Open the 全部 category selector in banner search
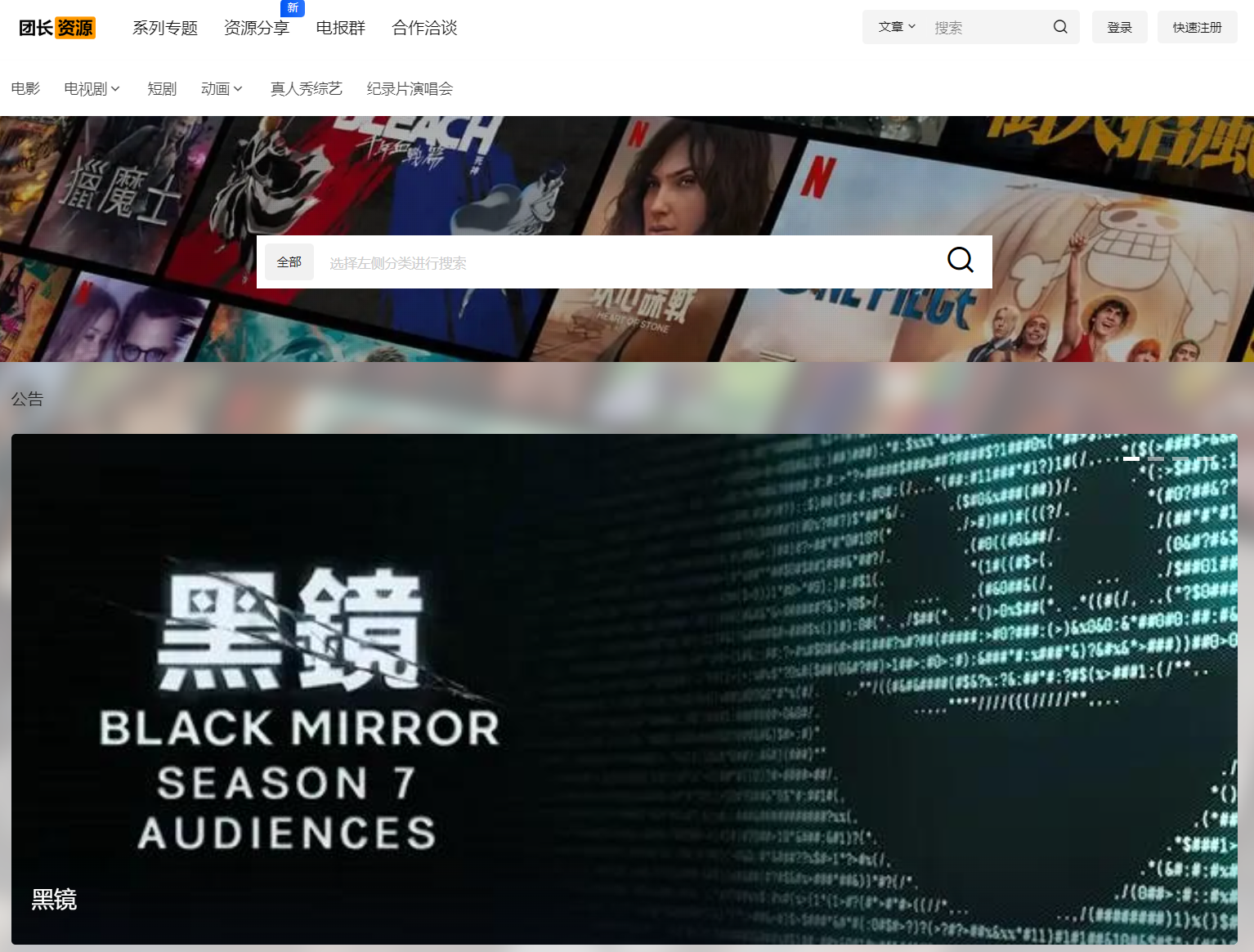Viewport: 1254px width, 952px height. click(289, 262)
